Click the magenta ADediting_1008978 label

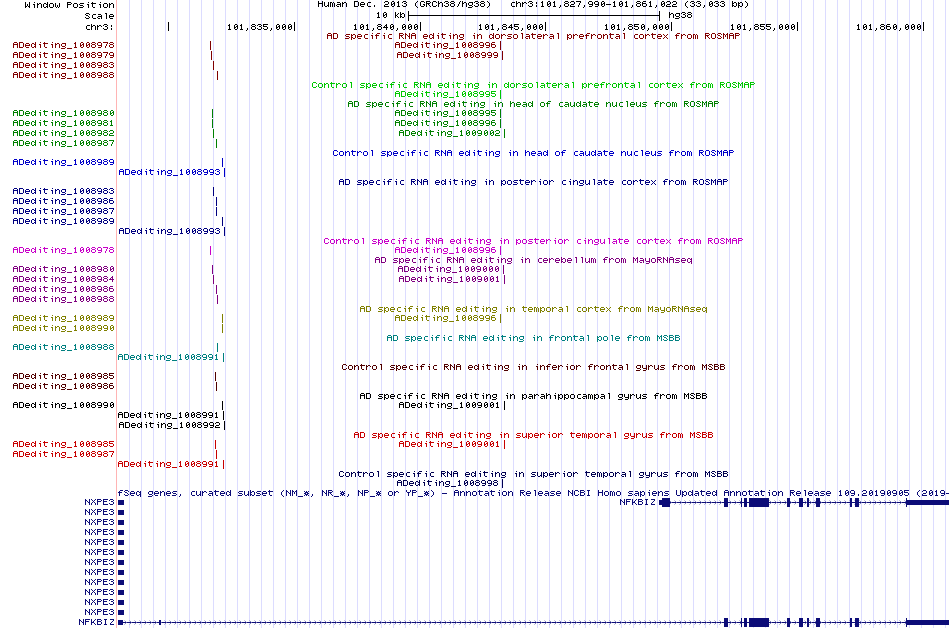click(64, 250)
